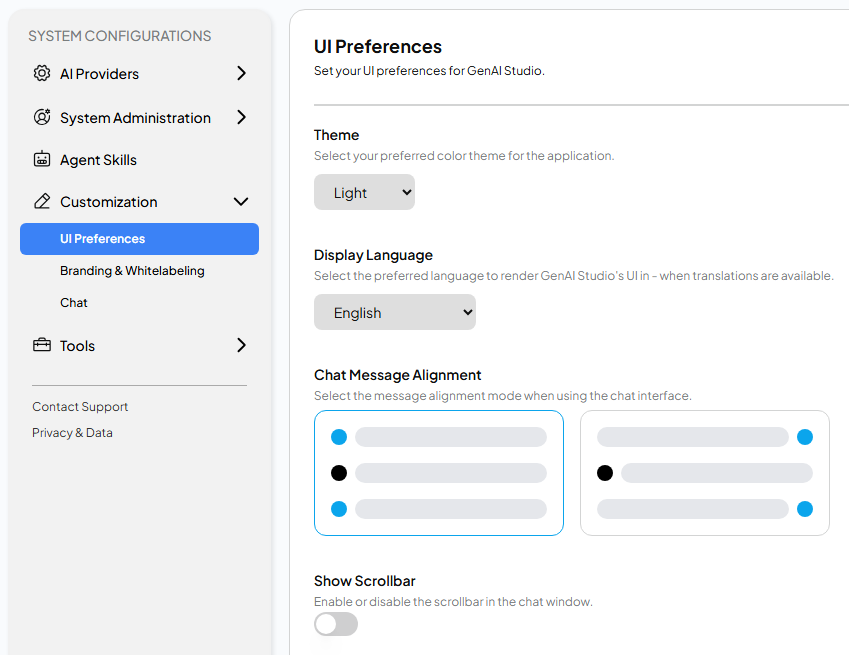Open the Contact Support link
Image resolution: width=849 pixels, height=655 pixels.
coord(80,407)
